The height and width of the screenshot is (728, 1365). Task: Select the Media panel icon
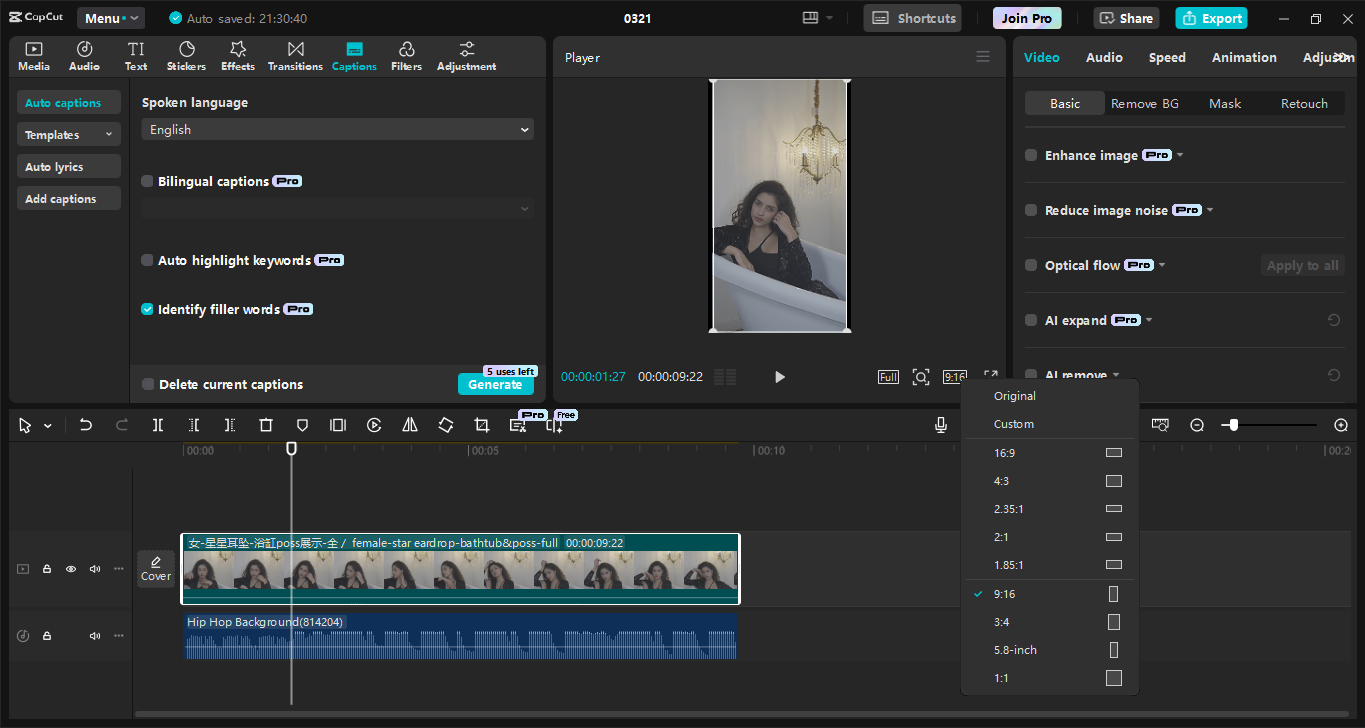(33, 55)
